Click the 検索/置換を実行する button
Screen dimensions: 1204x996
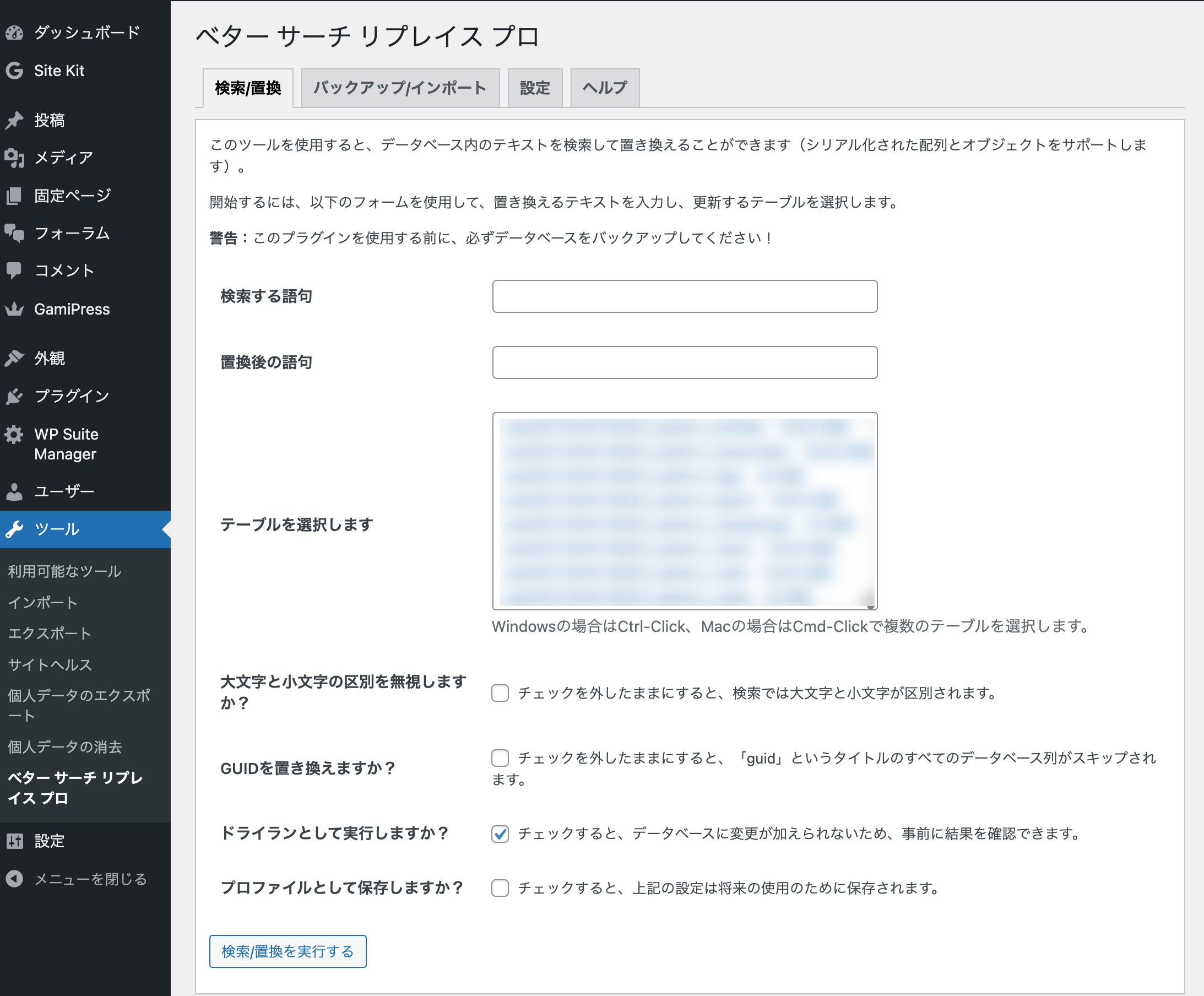coord(288,951)
